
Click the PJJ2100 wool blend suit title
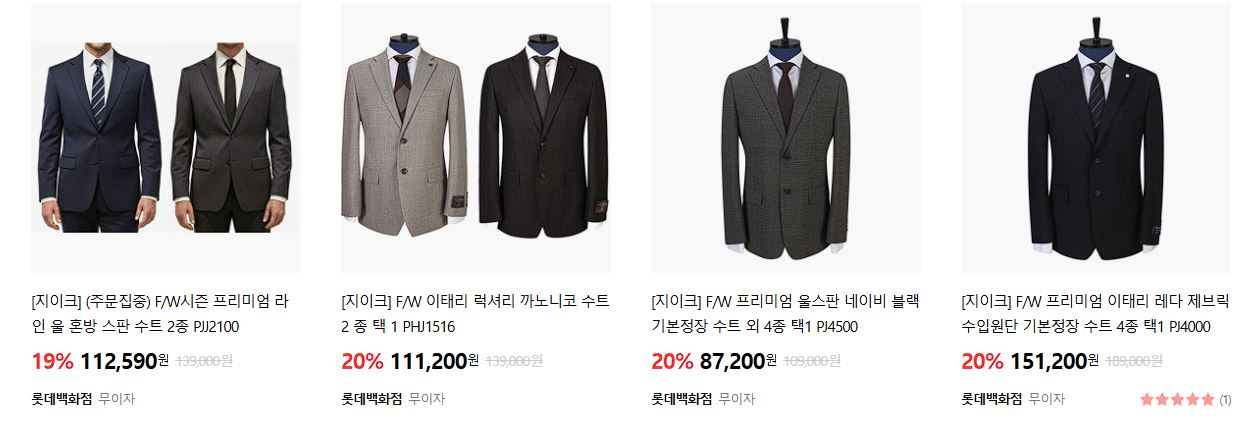pos(160,313)
